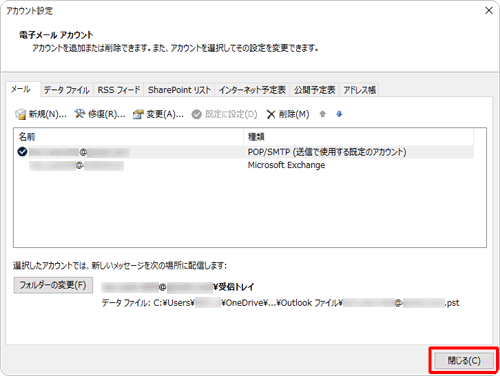Viewport: 500px width, 376px height.
Task: Select the POP/SMTP default account row
Action: pos(244,152)
